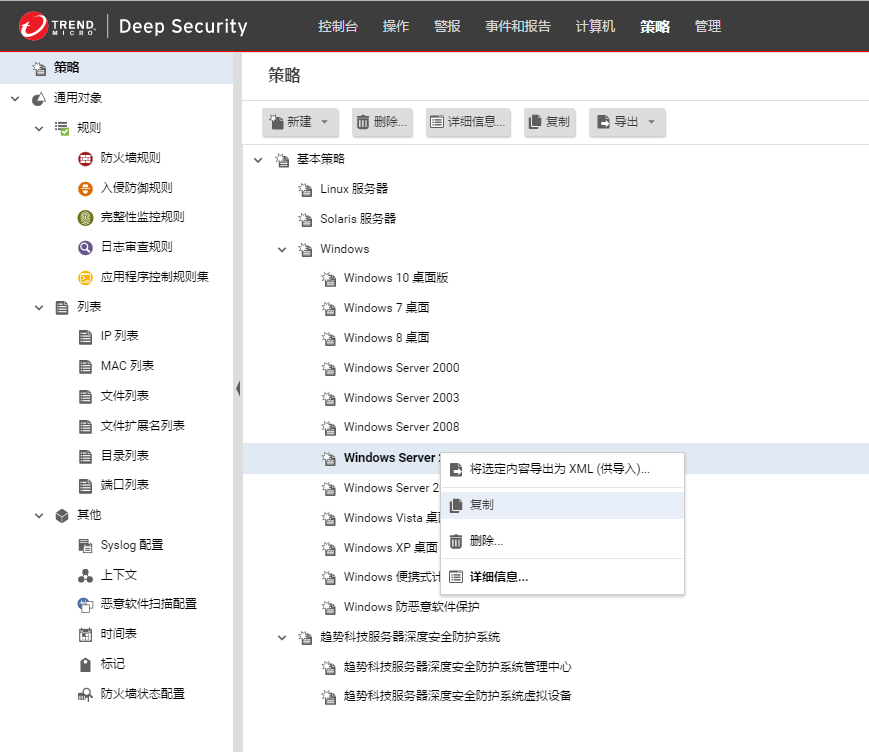
Task: Open the 新建 dropdown button
Action: point(324,122)
